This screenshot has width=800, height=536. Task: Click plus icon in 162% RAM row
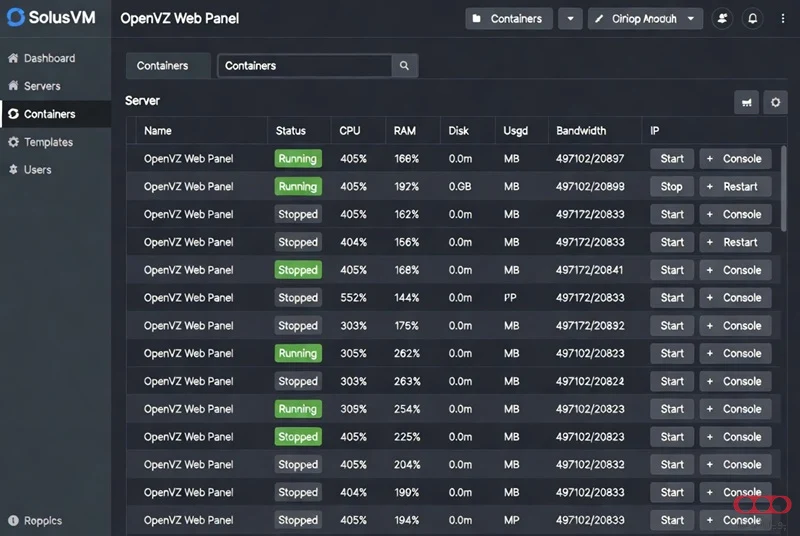pos(710,214)
